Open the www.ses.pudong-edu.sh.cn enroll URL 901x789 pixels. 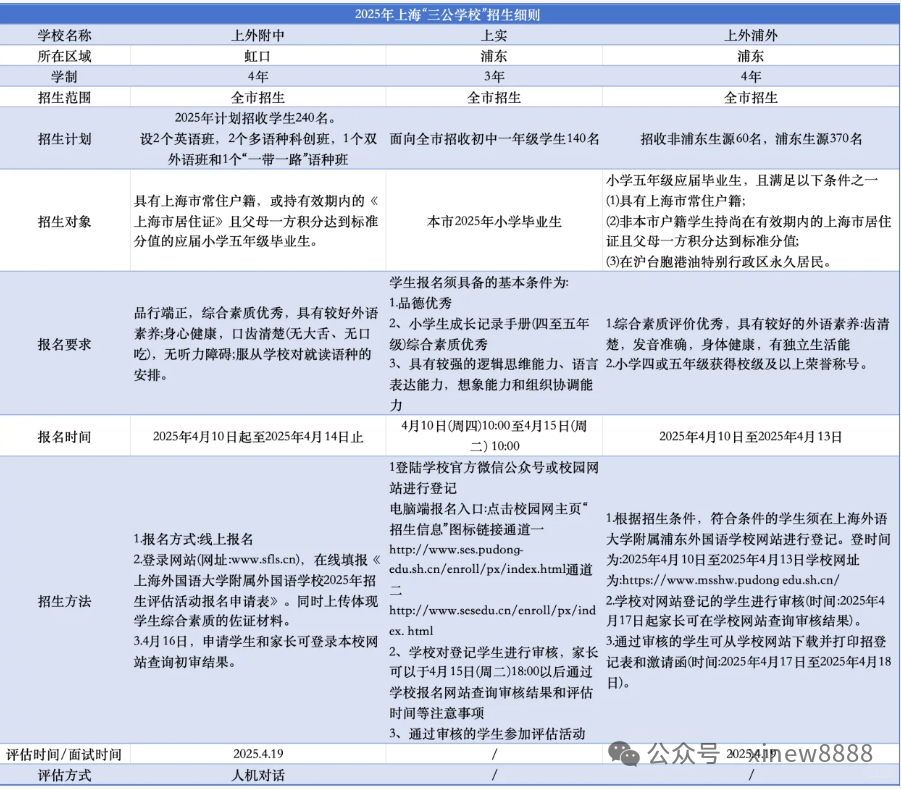click(x=480, y=559)
